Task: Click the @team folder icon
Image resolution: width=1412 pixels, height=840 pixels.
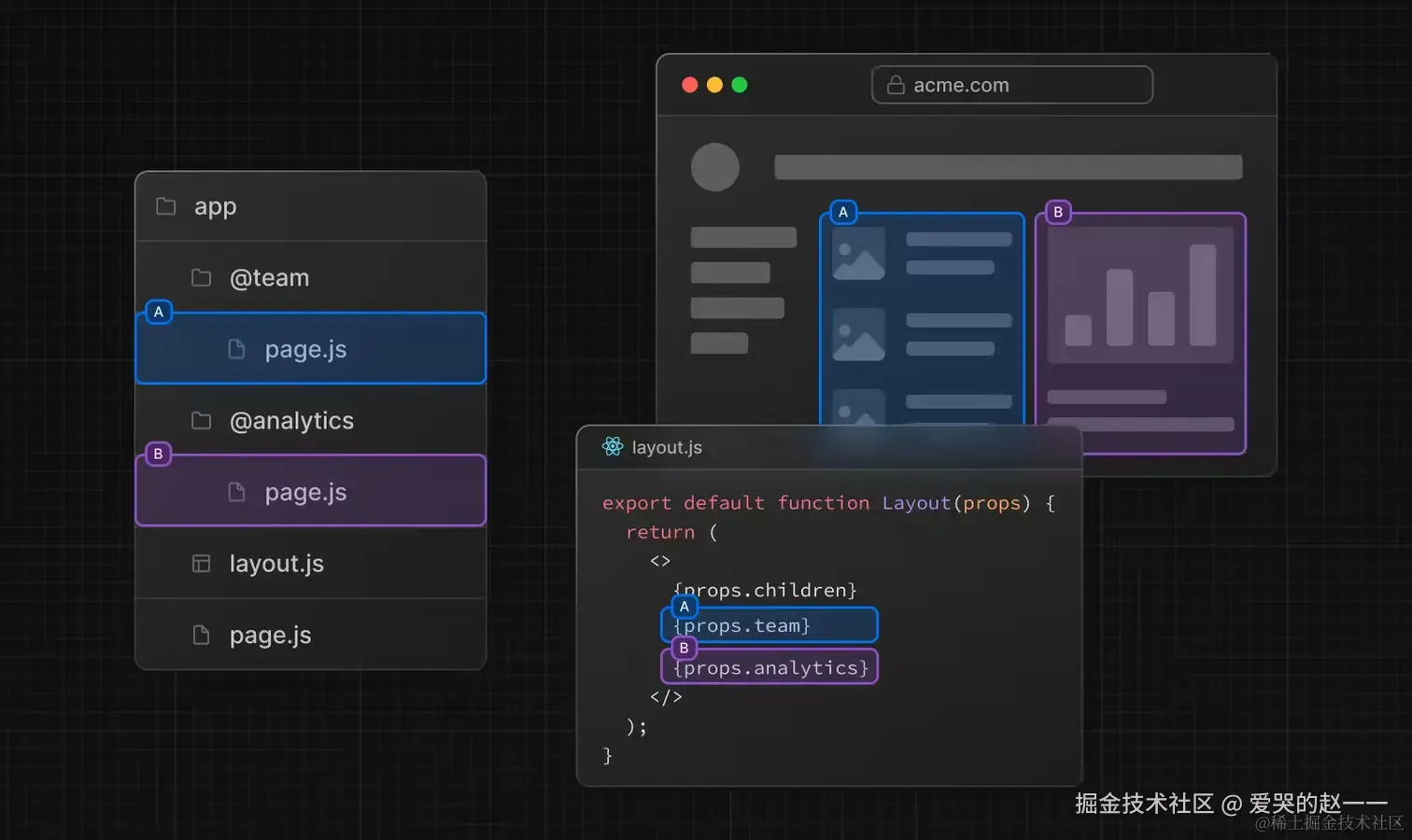Action: [201, 277]
